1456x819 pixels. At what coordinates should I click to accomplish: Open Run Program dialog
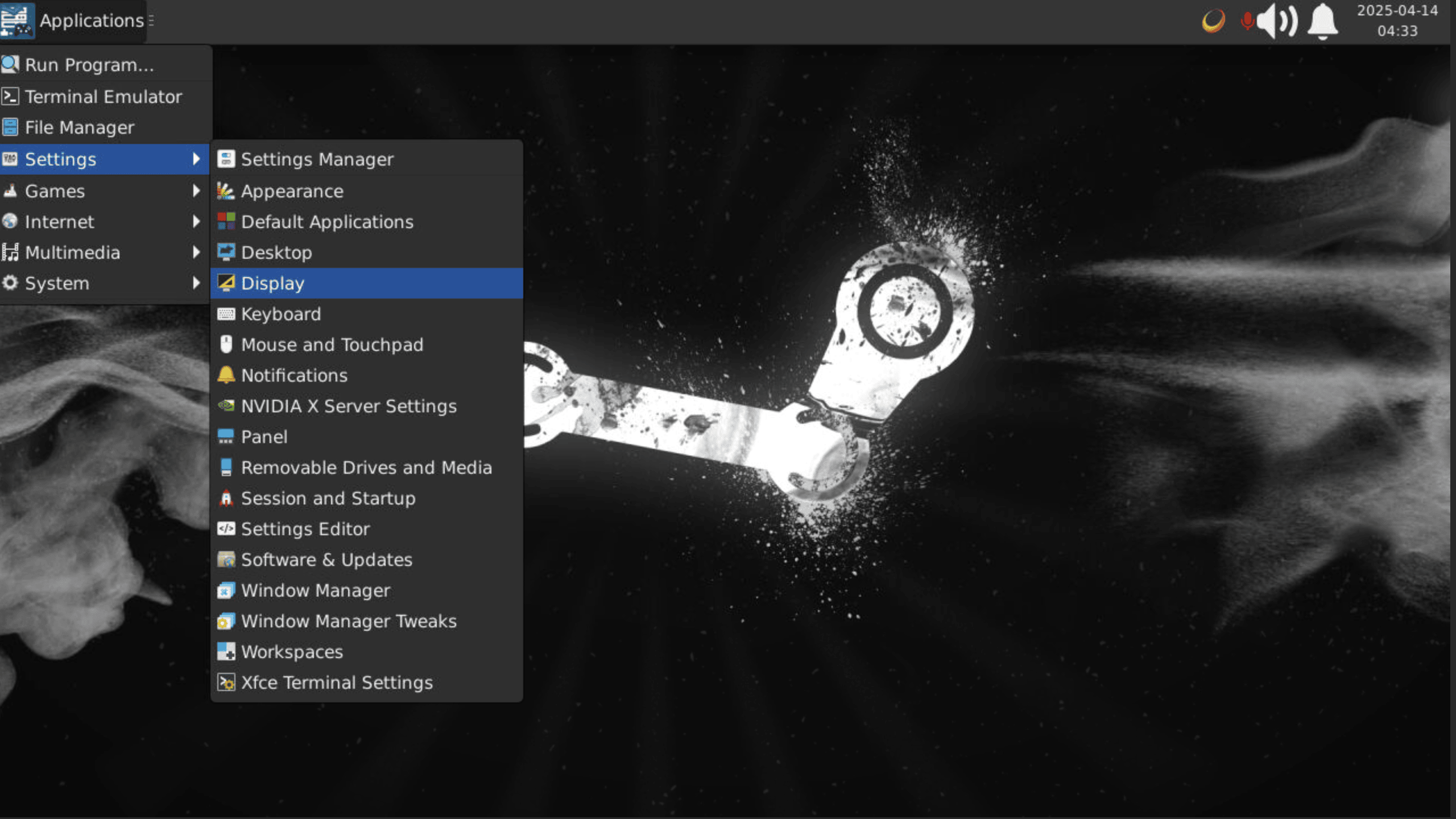89,64
